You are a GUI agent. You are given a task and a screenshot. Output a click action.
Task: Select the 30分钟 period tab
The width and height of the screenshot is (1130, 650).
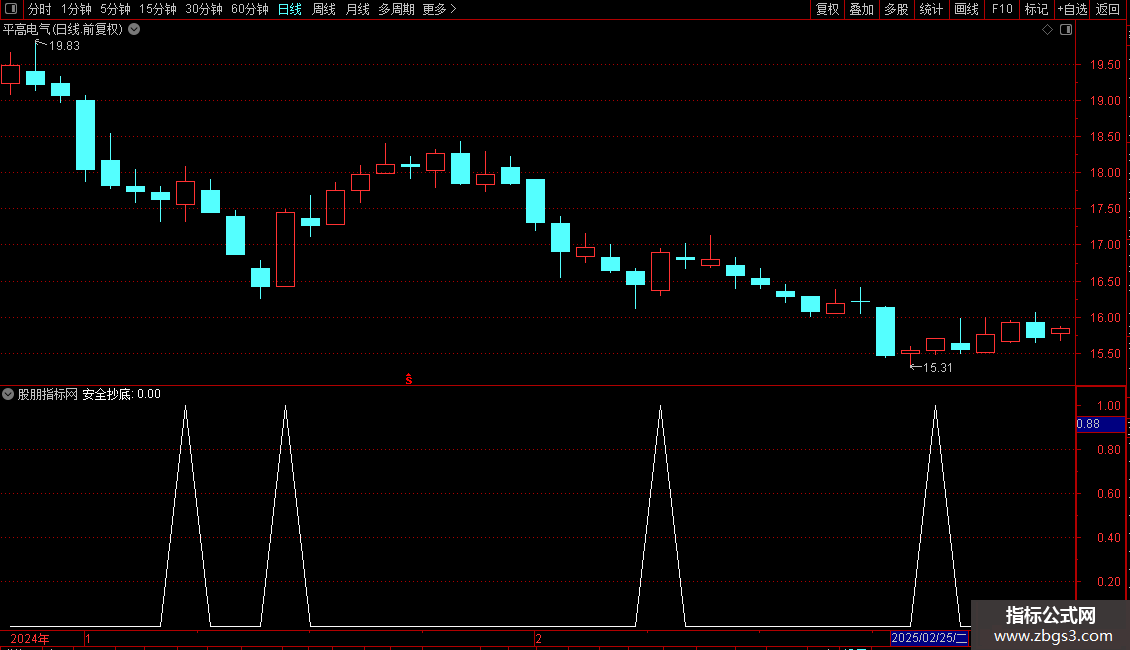pyautogui.click(x=204, y=9)
